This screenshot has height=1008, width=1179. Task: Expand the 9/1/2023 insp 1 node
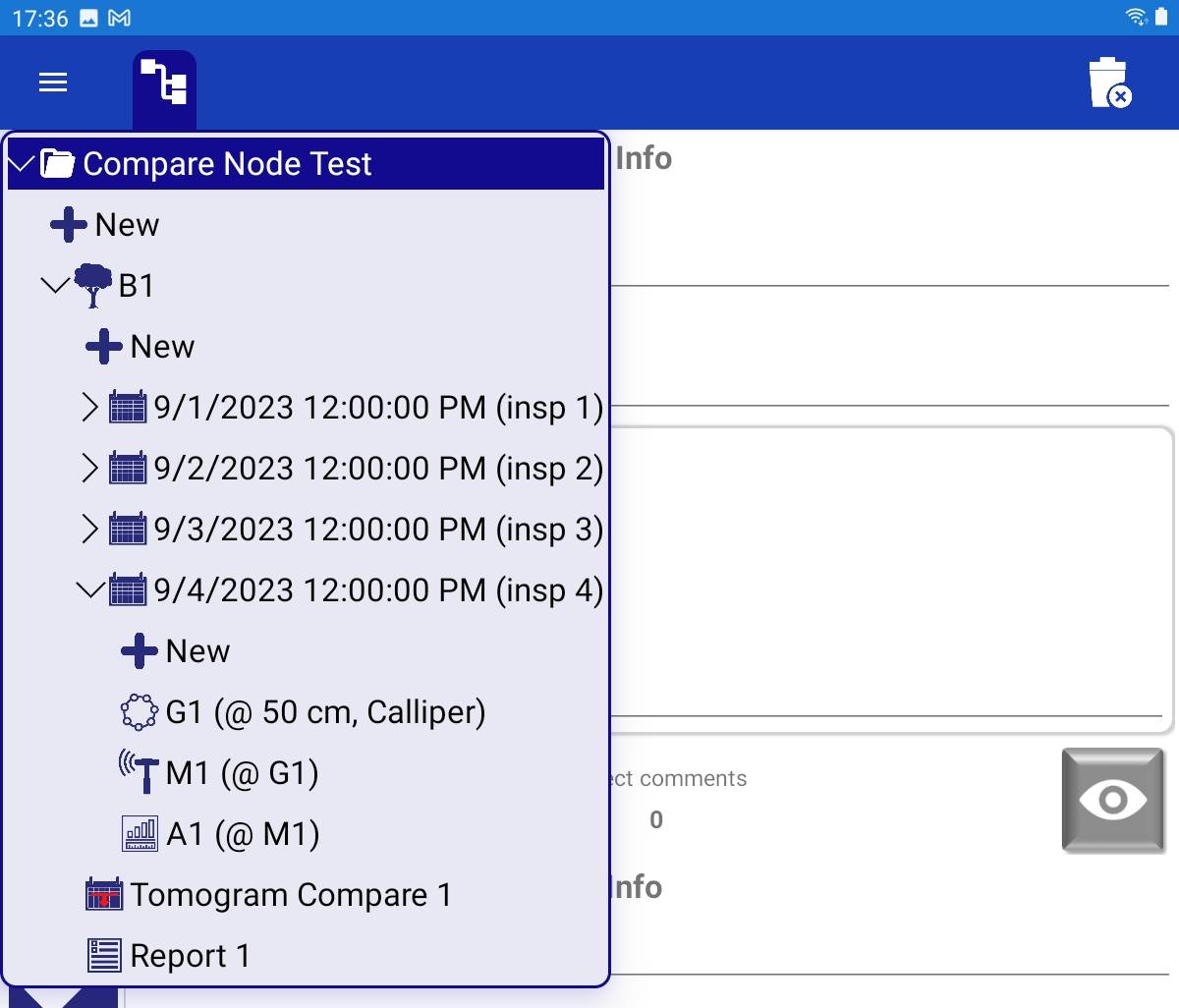[90, 407]
